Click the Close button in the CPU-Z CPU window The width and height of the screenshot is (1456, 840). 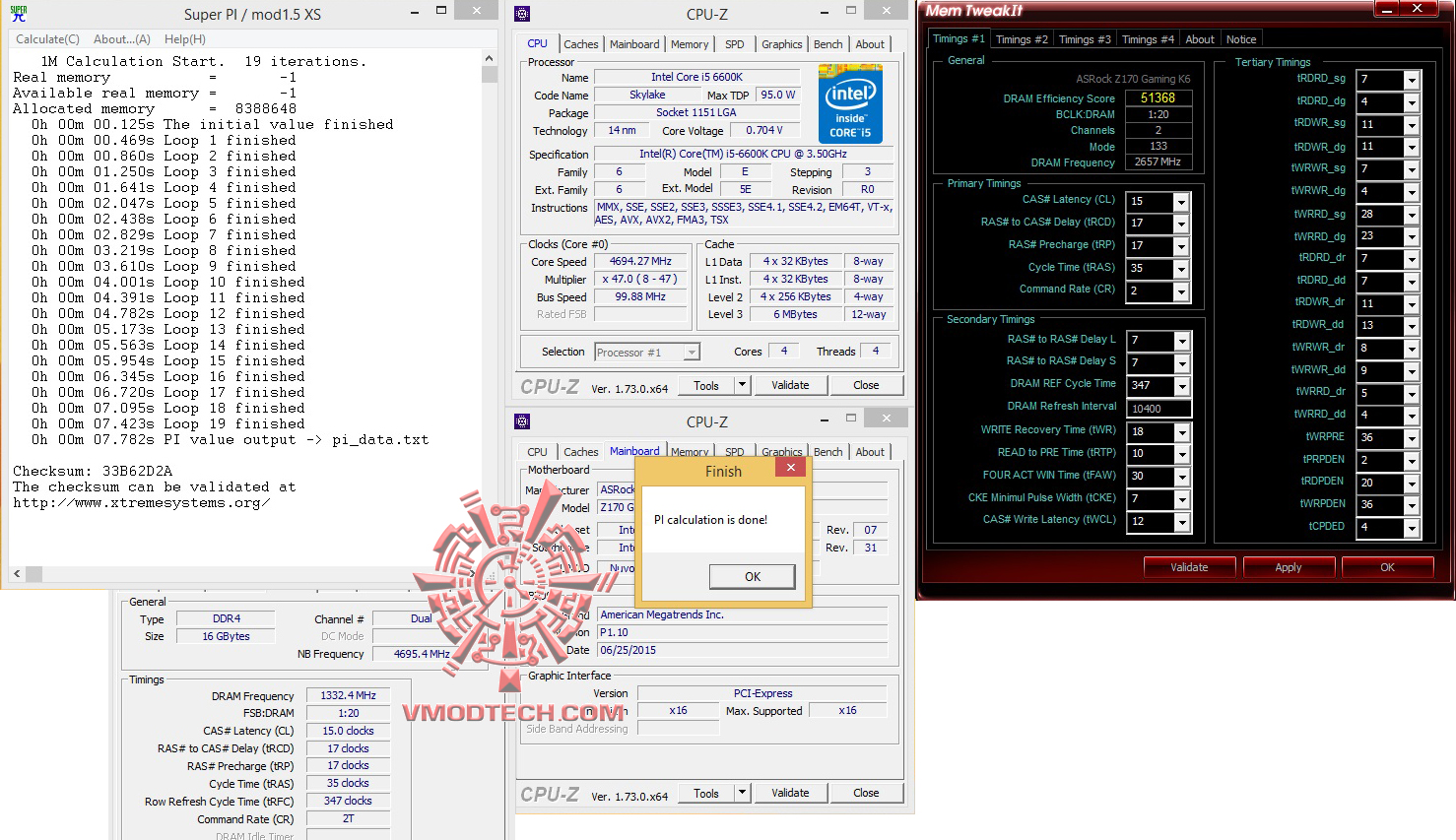pos(866,385)
